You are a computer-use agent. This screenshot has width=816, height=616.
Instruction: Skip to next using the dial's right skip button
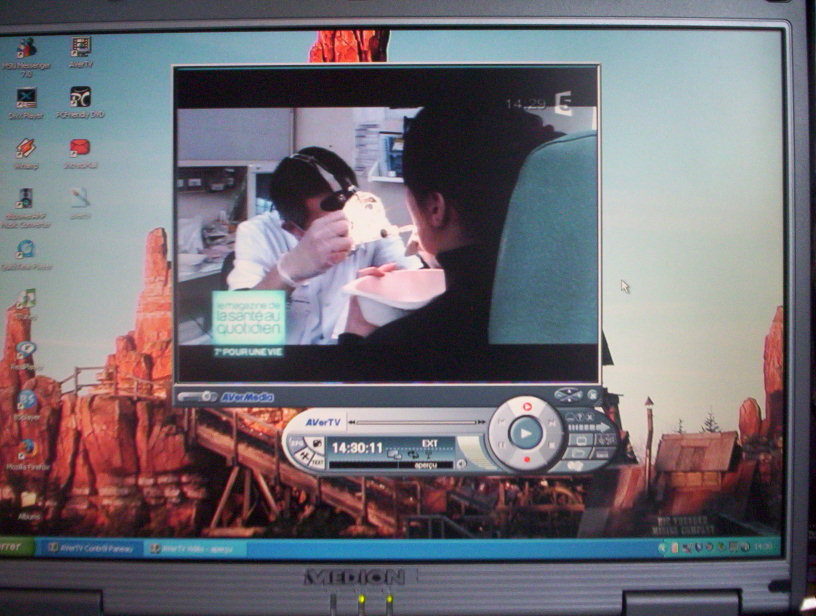pyautogui.click(x=552, y=423)
